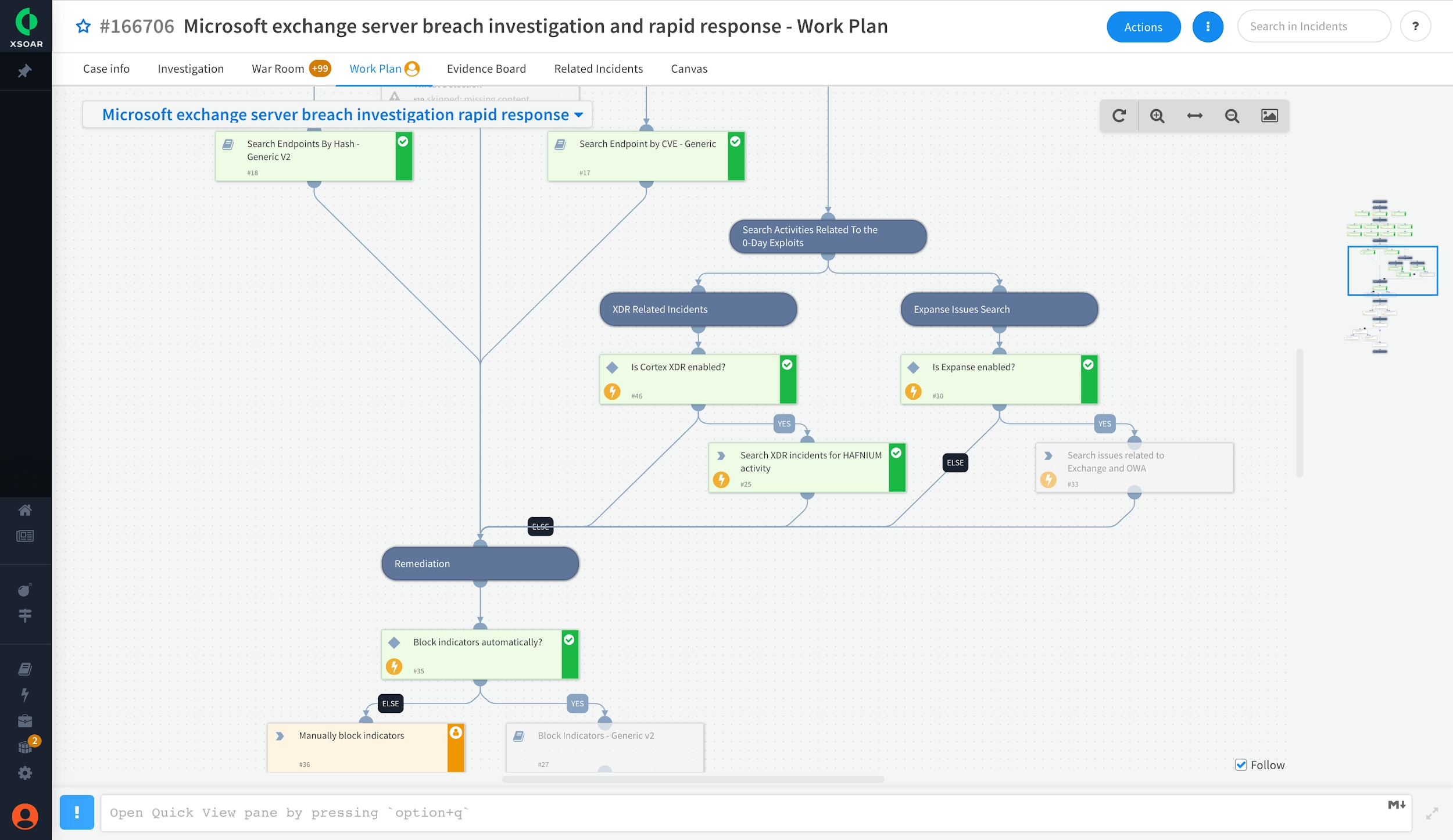The image size is (1453, 840).
Task: Click the command line input field
Action: [x=756, y=813]
